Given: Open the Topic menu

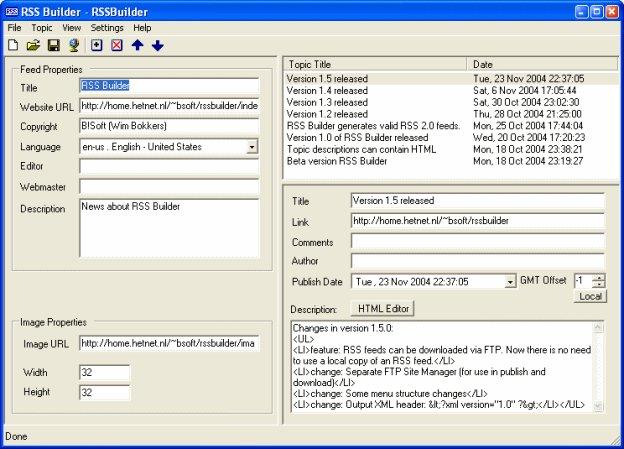Looking at the screenshot, I should click(41, 28).
